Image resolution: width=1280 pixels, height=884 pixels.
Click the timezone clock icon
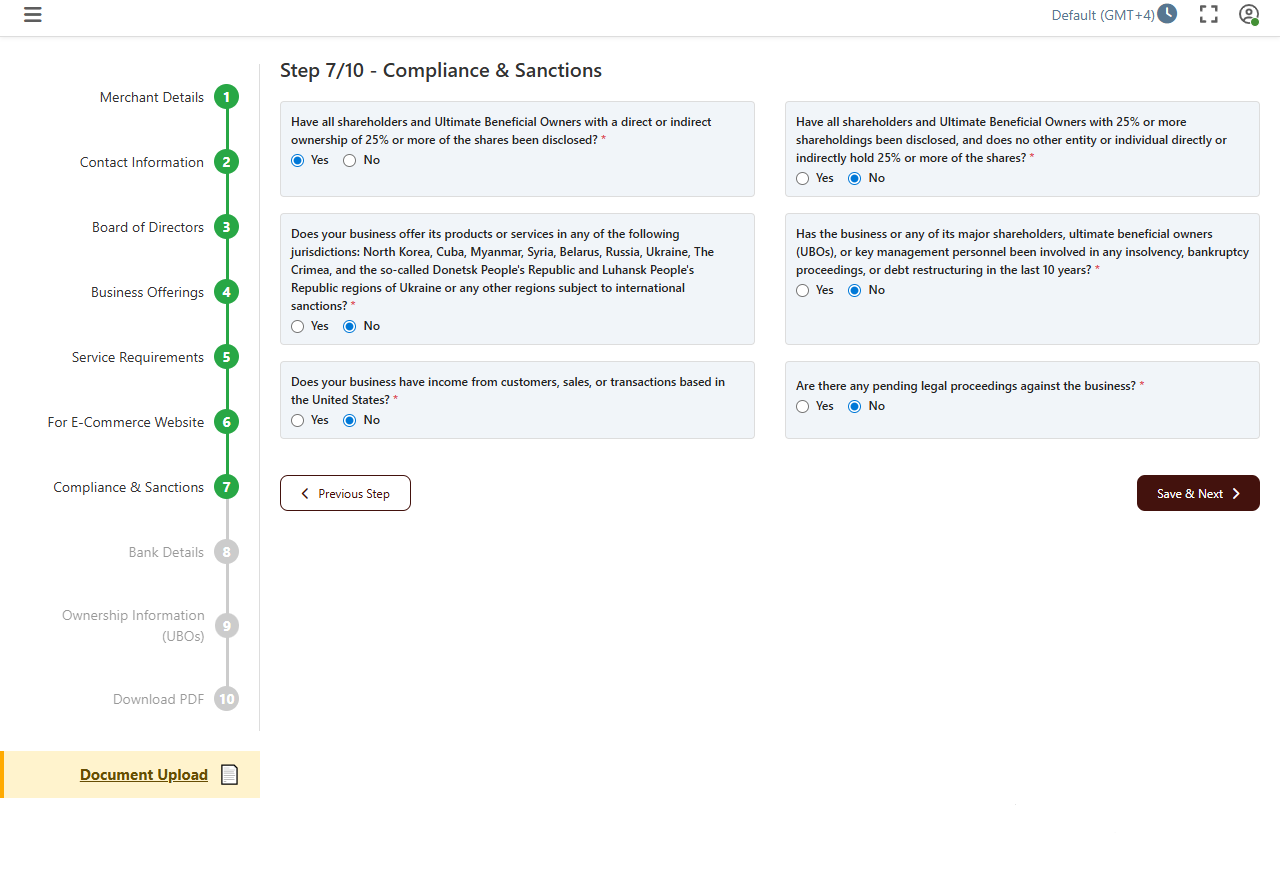1167,14
